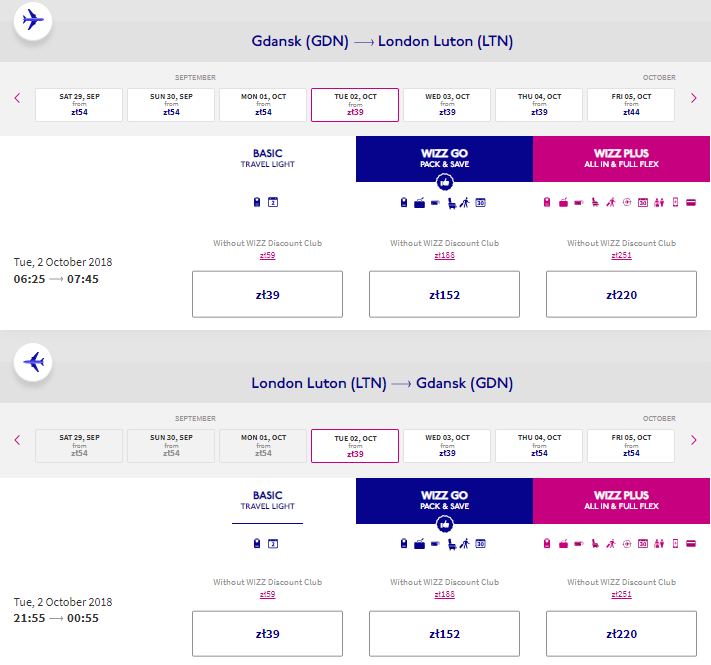Viewport: 711px width, 665px height.
Task: Click outbound WIZZ PLUS sitting together people icon
Action: [x=659, y=202]
